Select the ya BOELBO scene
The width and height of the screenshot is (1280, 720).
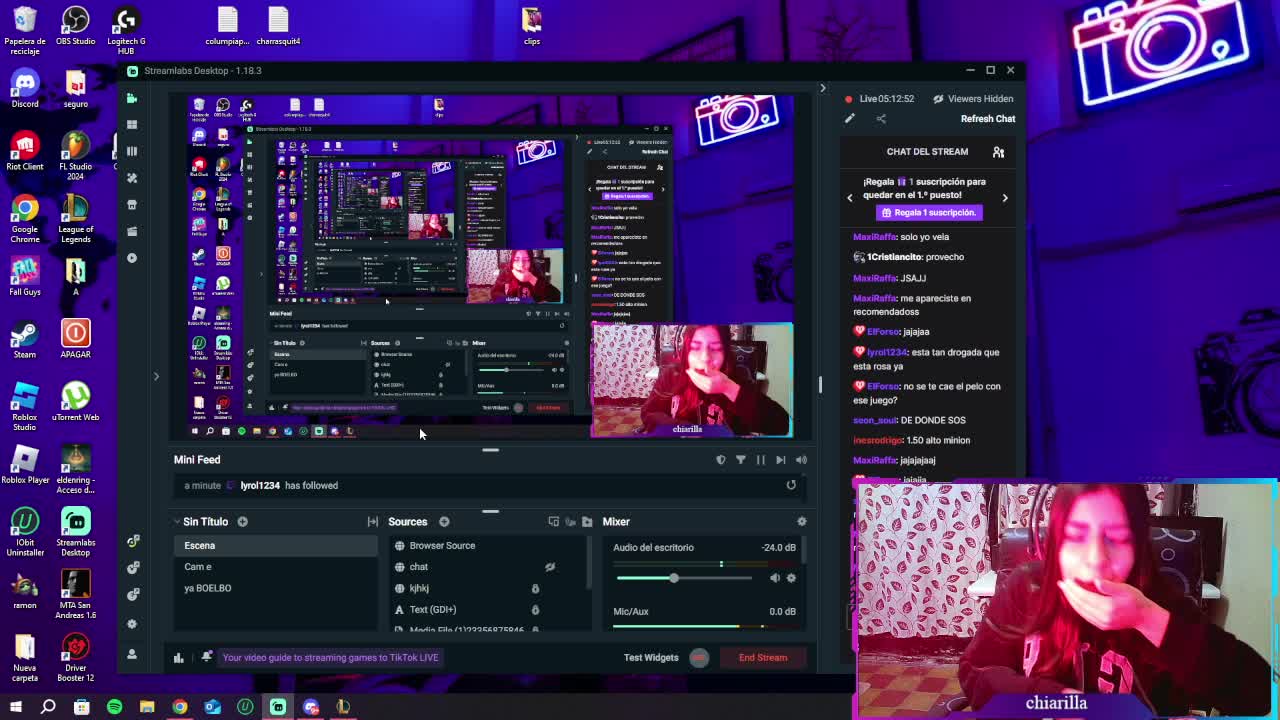click(x=277, y=588)
